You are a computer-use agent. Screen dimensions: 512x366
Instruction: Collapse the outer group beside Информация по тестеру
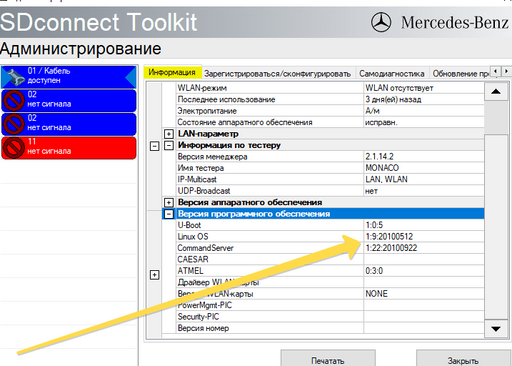pyautogui.click(x=154, y=146)
